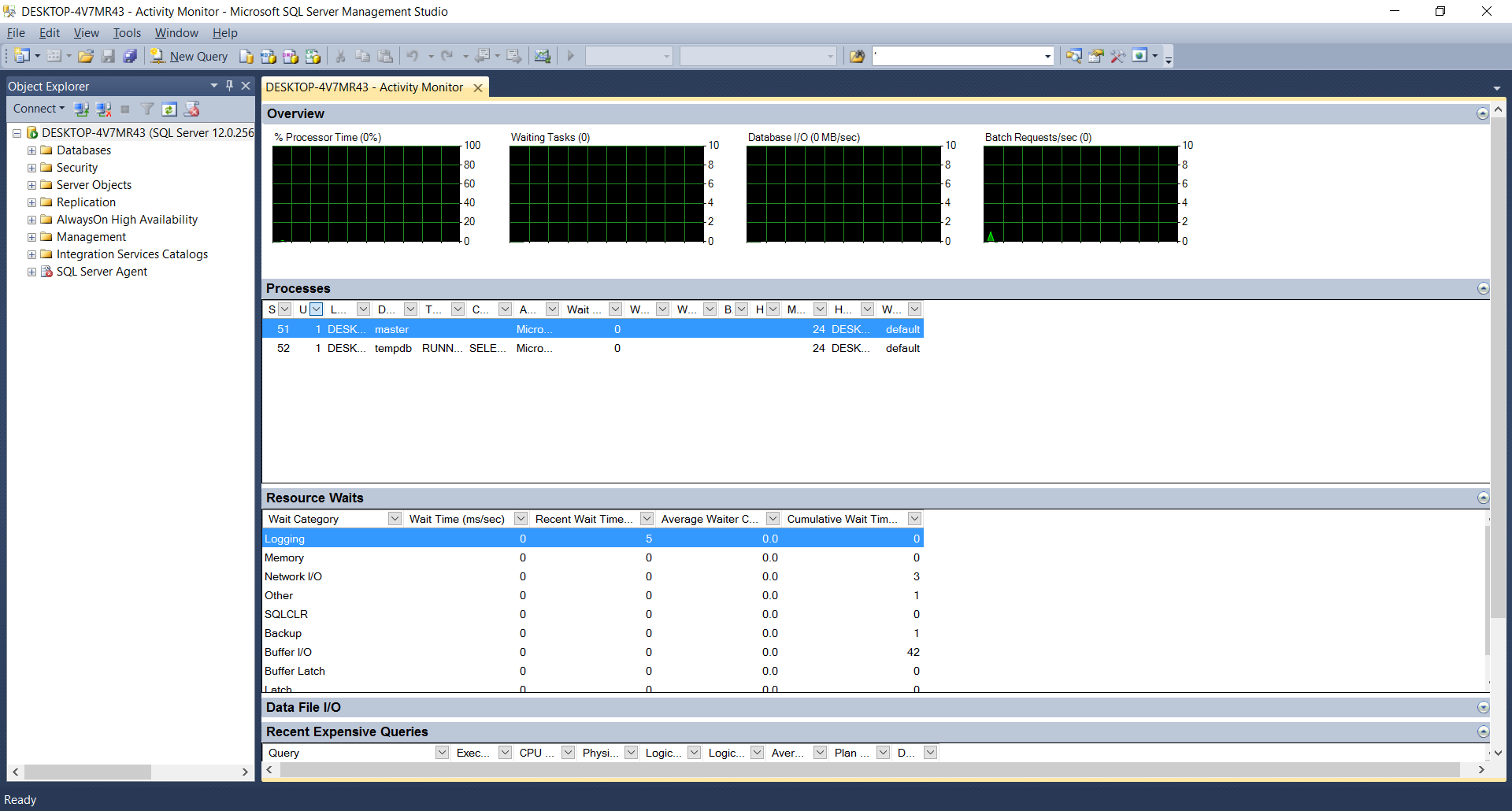
Task: Click the Batch Requests/sec graph
Action: [1080, 194]
